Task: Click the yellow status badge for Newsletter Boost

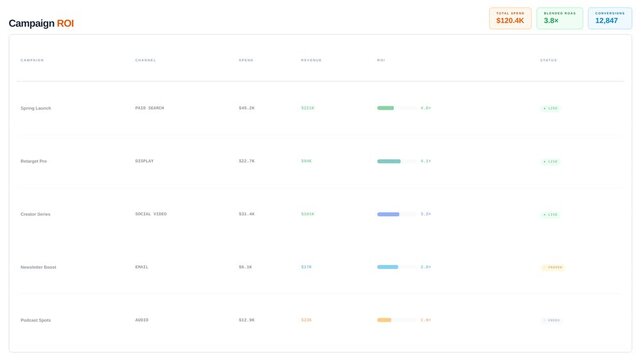Action: 553,267
